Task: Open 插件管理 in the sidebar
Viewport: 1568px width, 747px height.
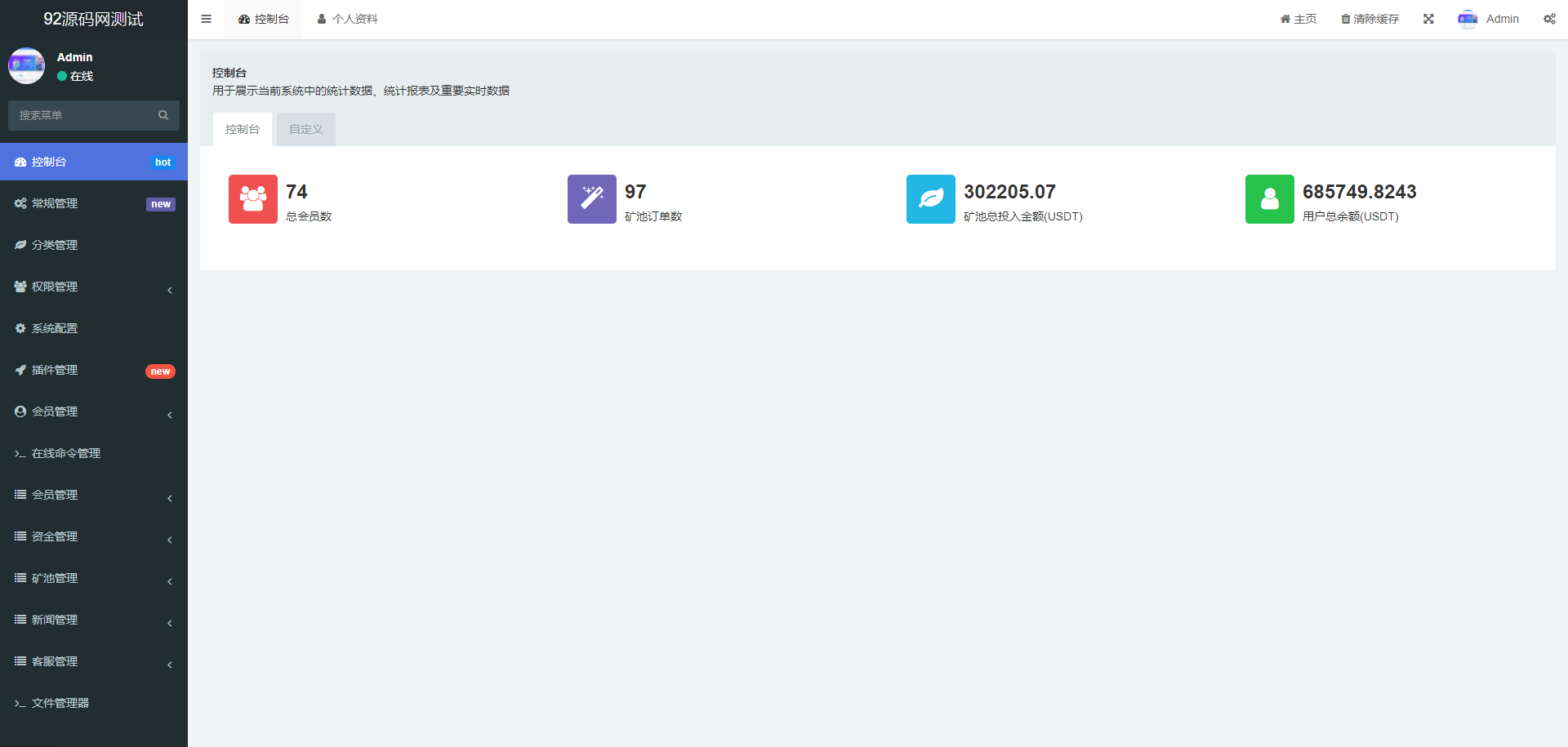Action: coord(94,370)
